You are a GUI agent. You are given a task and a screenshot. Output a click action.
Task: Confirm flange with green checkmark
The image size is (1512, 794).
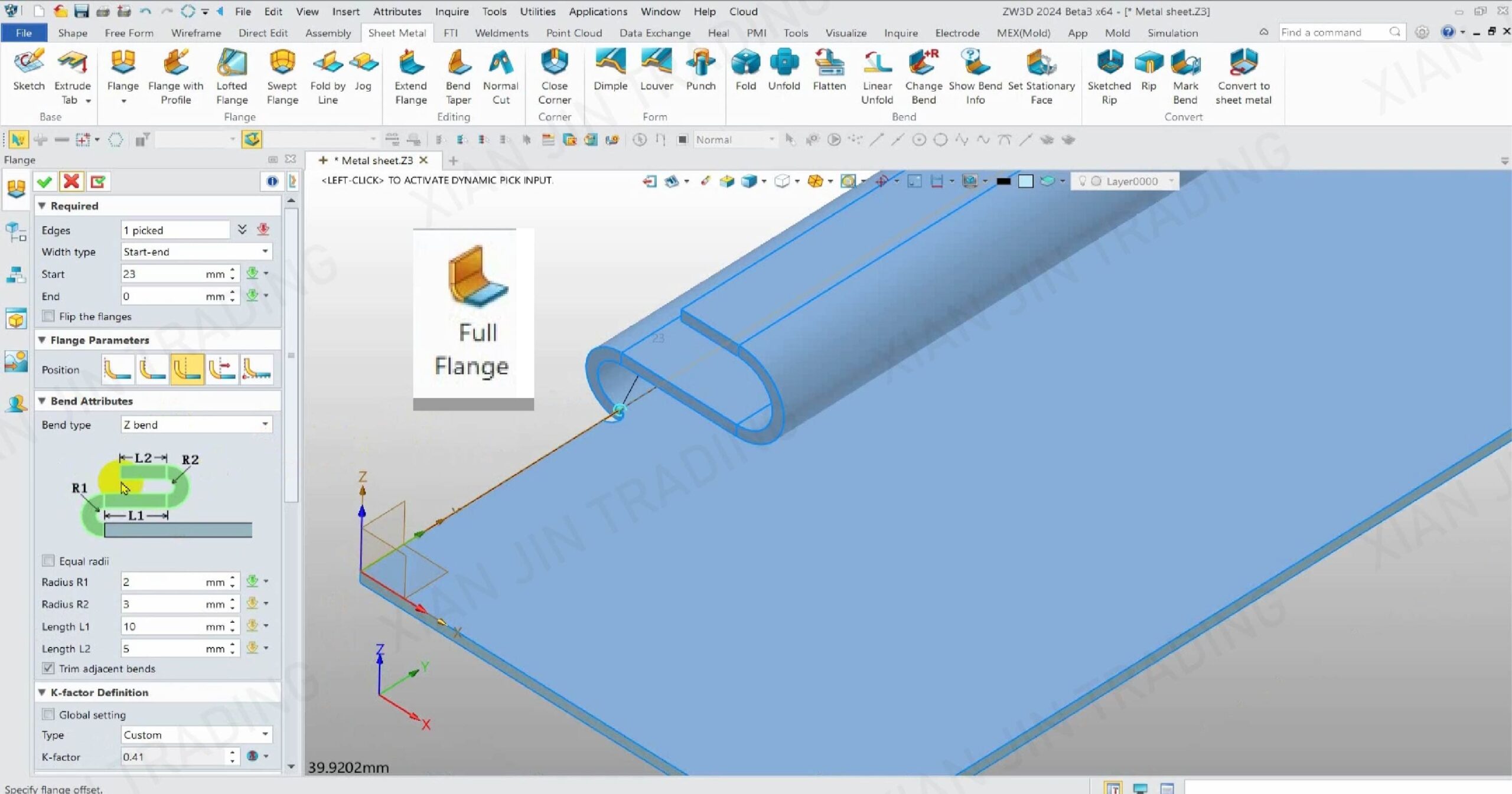tap(44, 182)
